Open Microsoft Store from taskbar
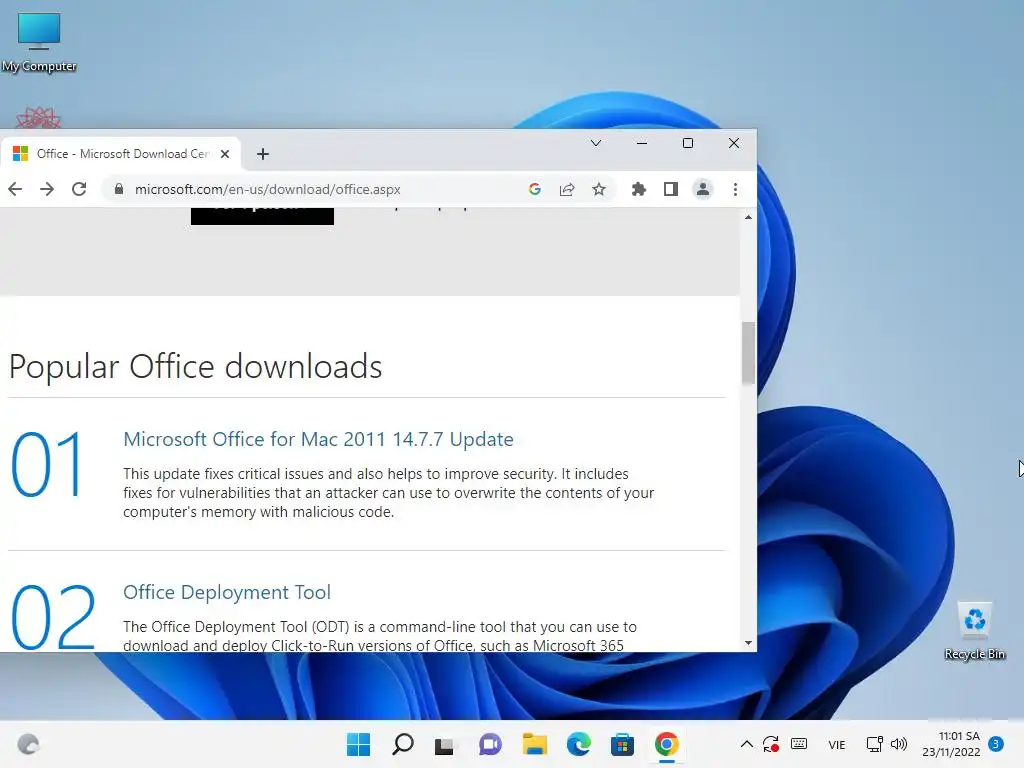The image size is (1024, 768). pos(622,744)
